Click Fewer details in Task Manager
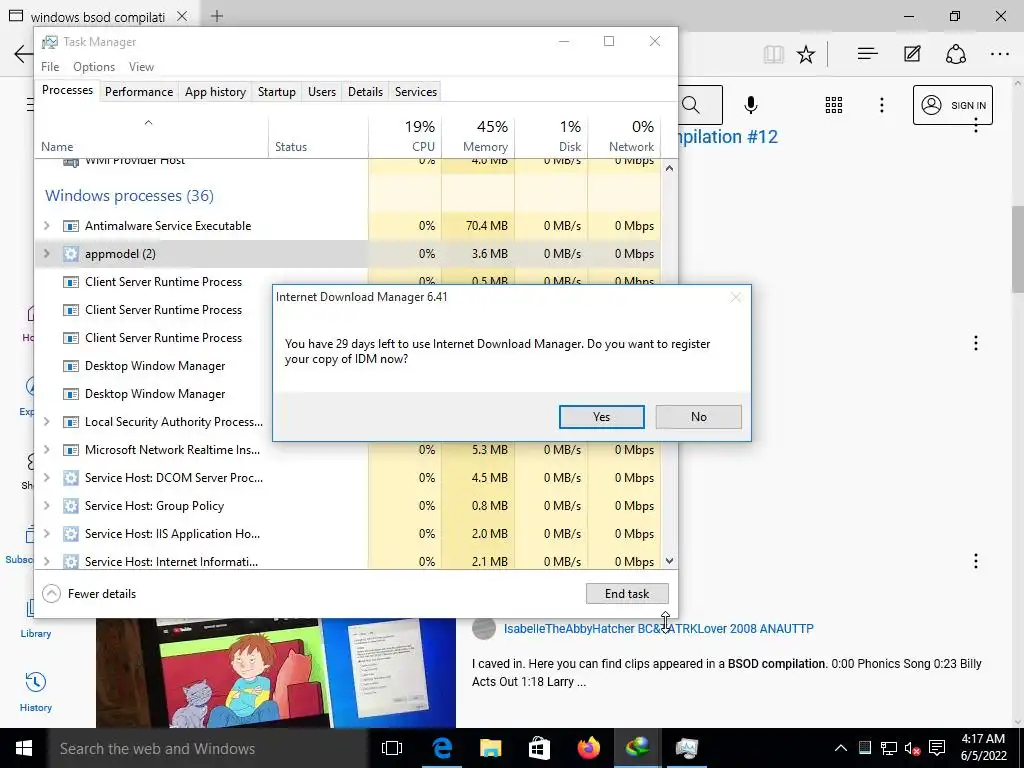Viewport: 1024px width, 768px height. point(89,594)
